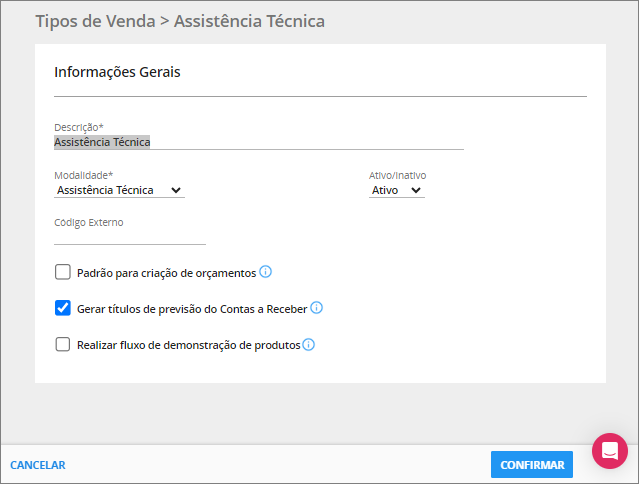Uncheck Gerar títulos de previsão do Contas a Receber

(63, 308)
